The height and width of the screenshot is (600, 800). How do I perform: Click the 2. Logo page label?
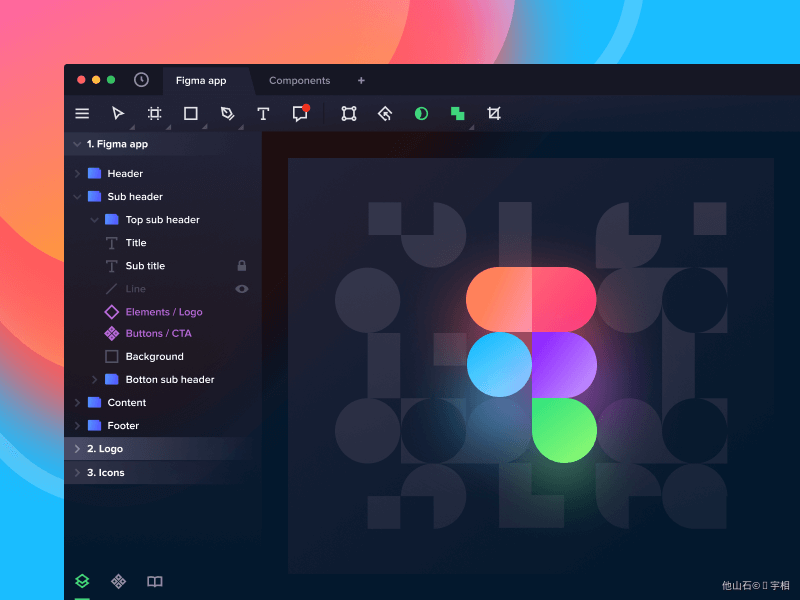coord(105,448)
